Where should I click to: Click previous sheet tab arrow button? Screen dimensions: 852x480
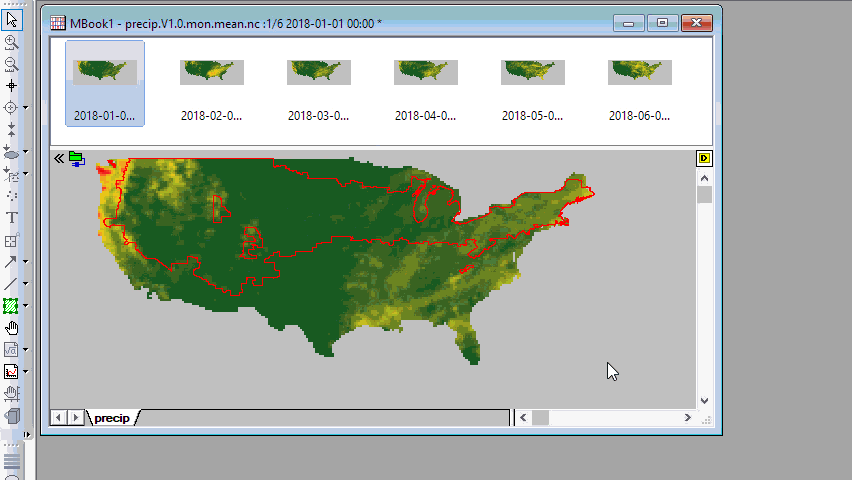[59, 417]
